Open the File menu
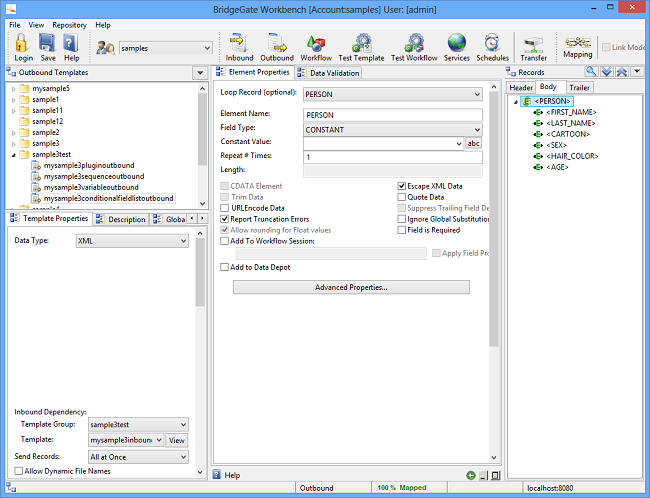The image size is (650, 498). [15, 25]
